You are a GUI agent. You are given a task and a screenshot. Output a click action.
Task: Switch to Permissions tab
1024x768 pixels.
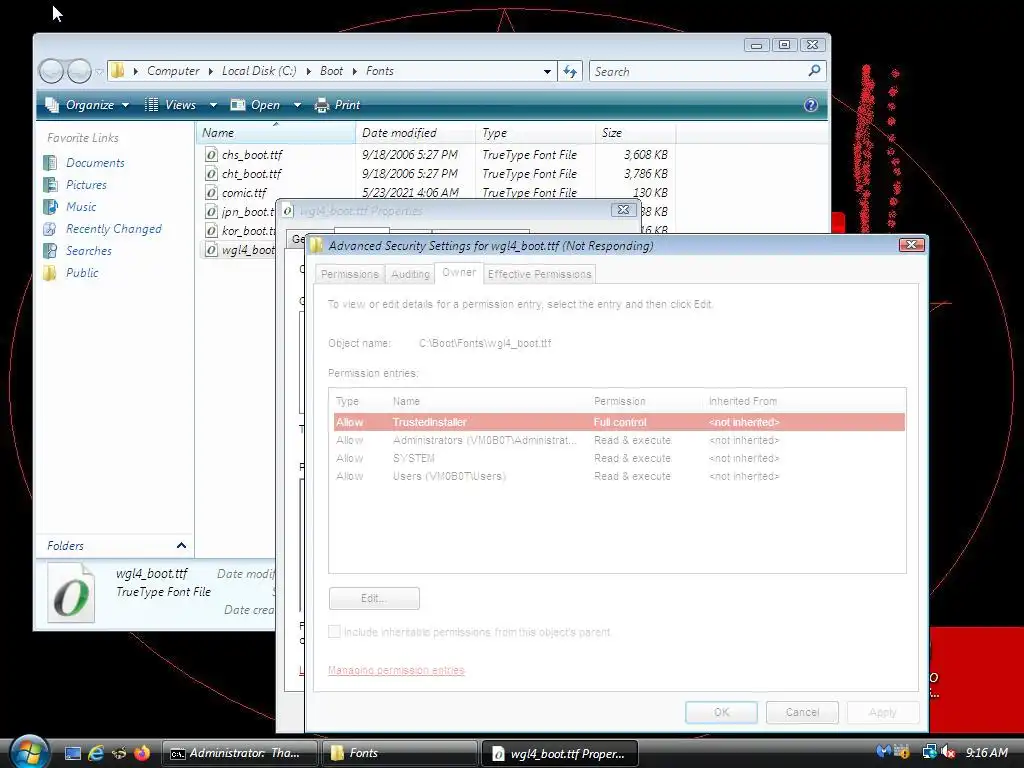click(349, 274)
